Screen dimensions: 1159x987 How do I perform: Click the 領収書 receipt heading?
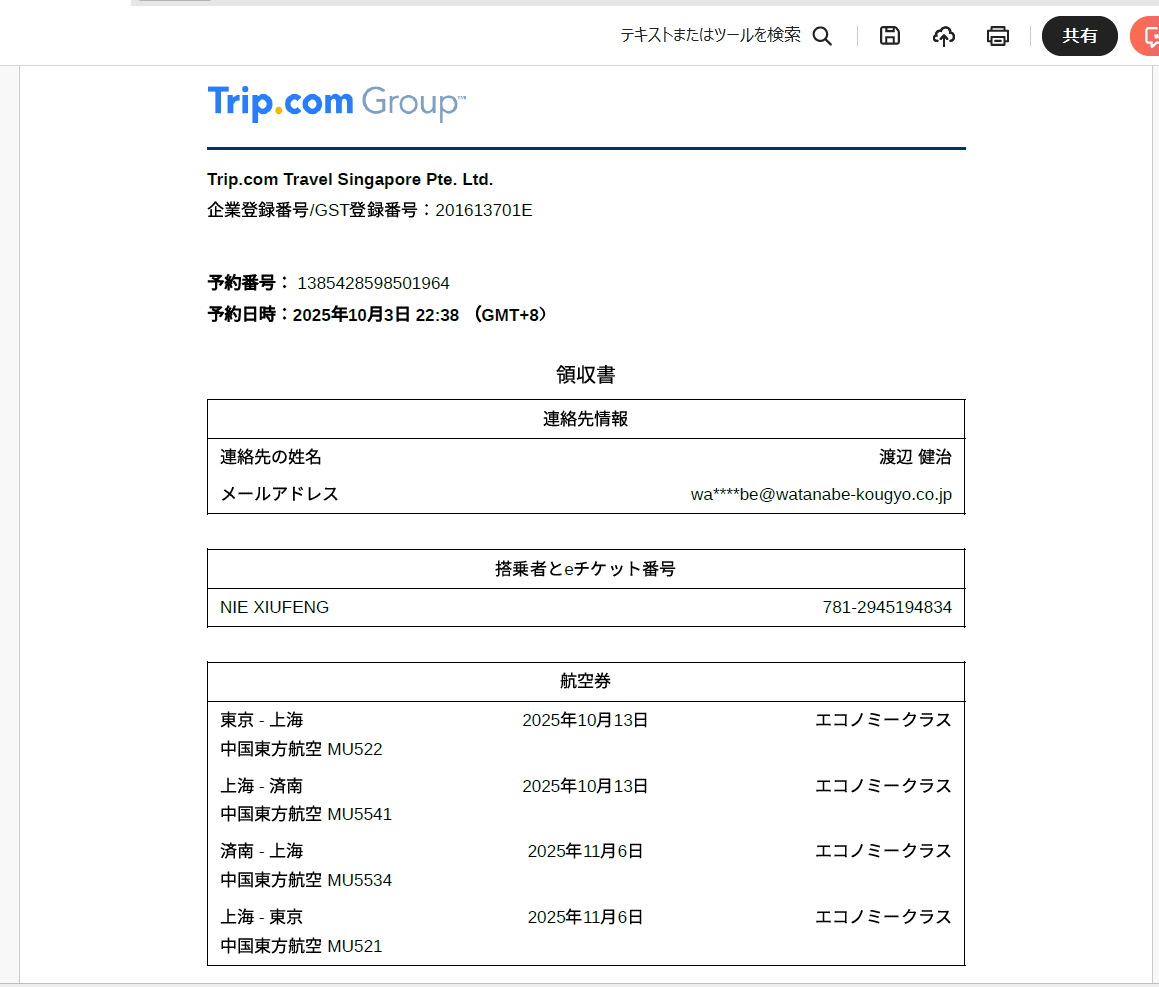click(x=586, y=375)
